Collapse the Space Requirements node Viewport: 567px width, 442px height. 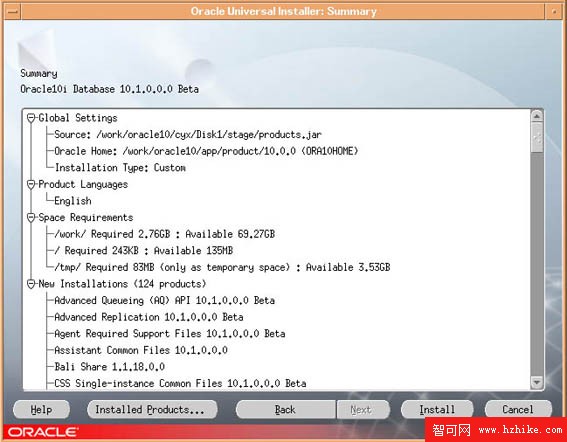pos(31,218)
